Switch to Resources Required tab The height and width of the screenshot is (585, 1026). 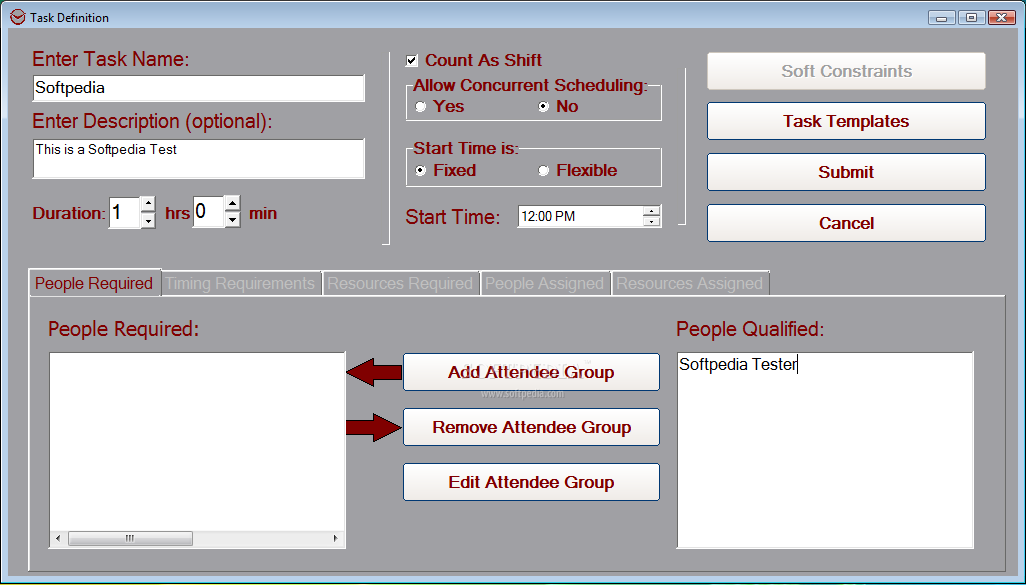click(x=400, y=283)
